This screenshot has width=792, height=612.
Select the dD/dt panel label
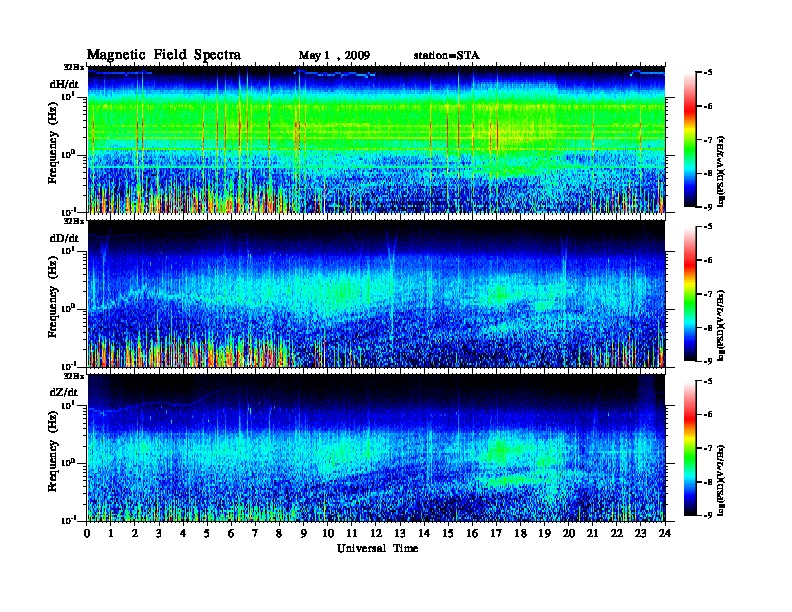(64, 238)
